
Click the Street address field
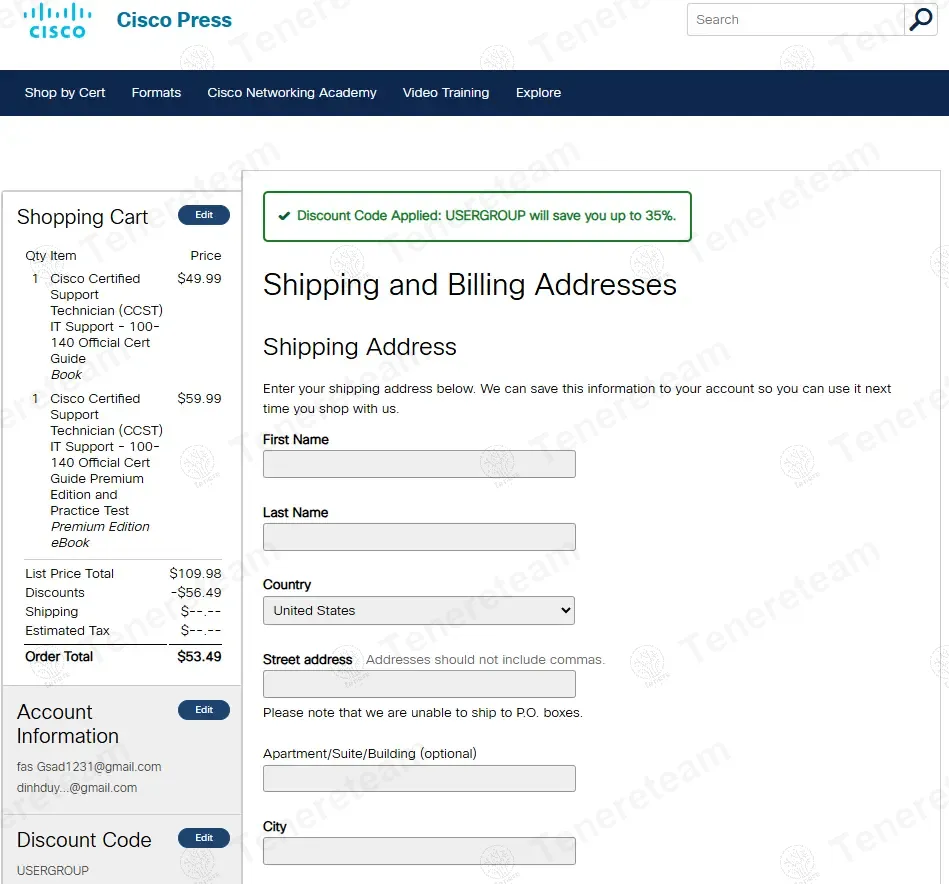(x=419, y=684)
